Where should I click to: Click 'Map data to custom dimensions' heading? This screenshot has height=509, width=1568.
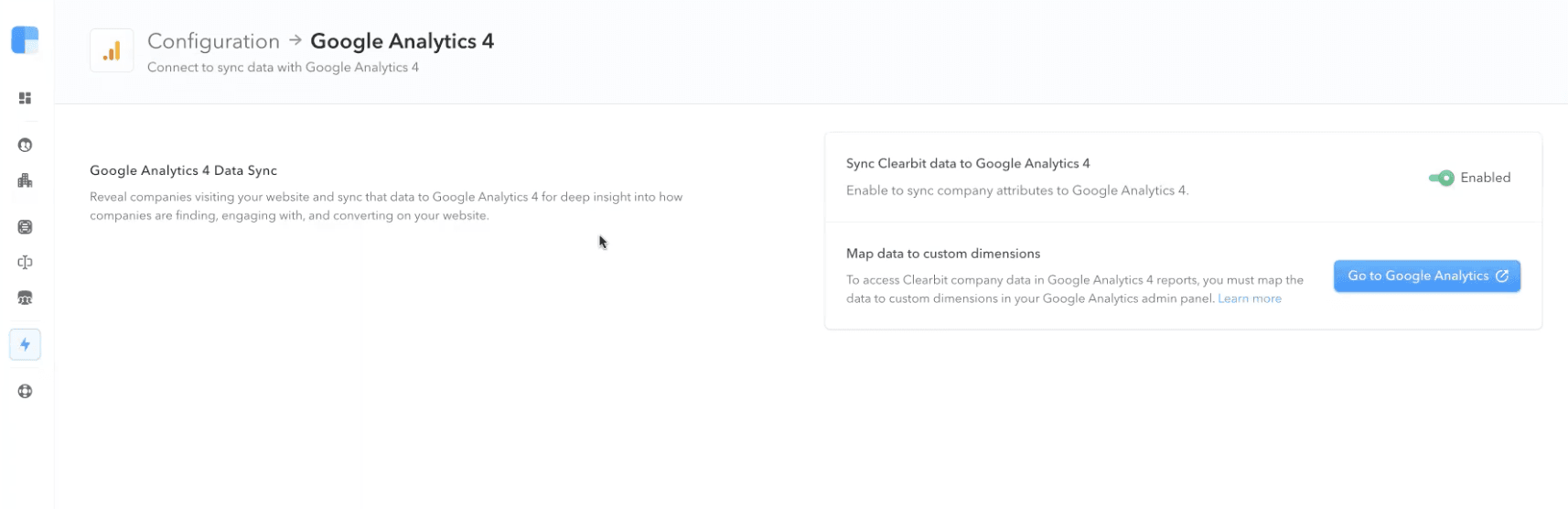click(943, 254)
